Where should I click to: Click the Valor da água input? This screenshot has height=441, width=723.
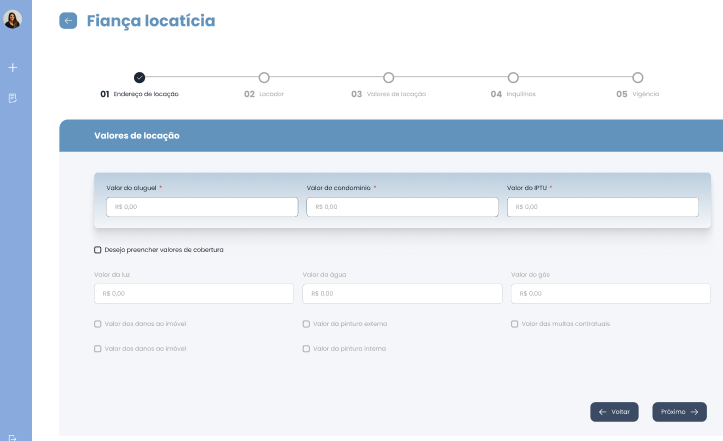[x=402, y=294]
